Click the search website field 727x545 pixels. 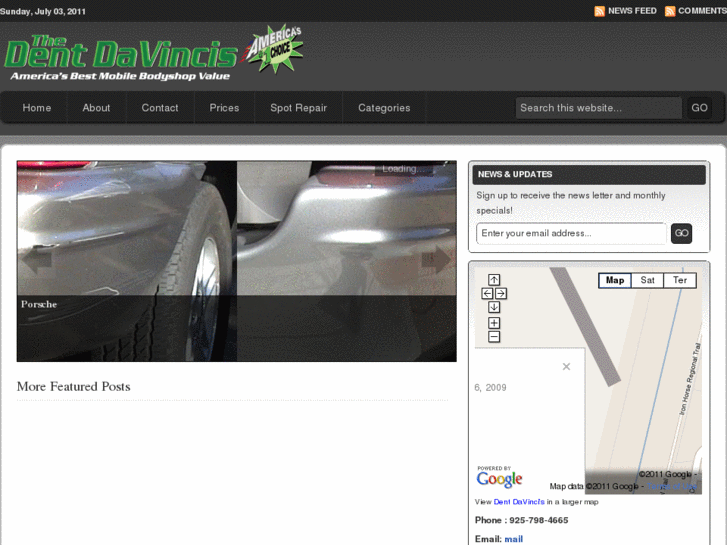point(599,108)
